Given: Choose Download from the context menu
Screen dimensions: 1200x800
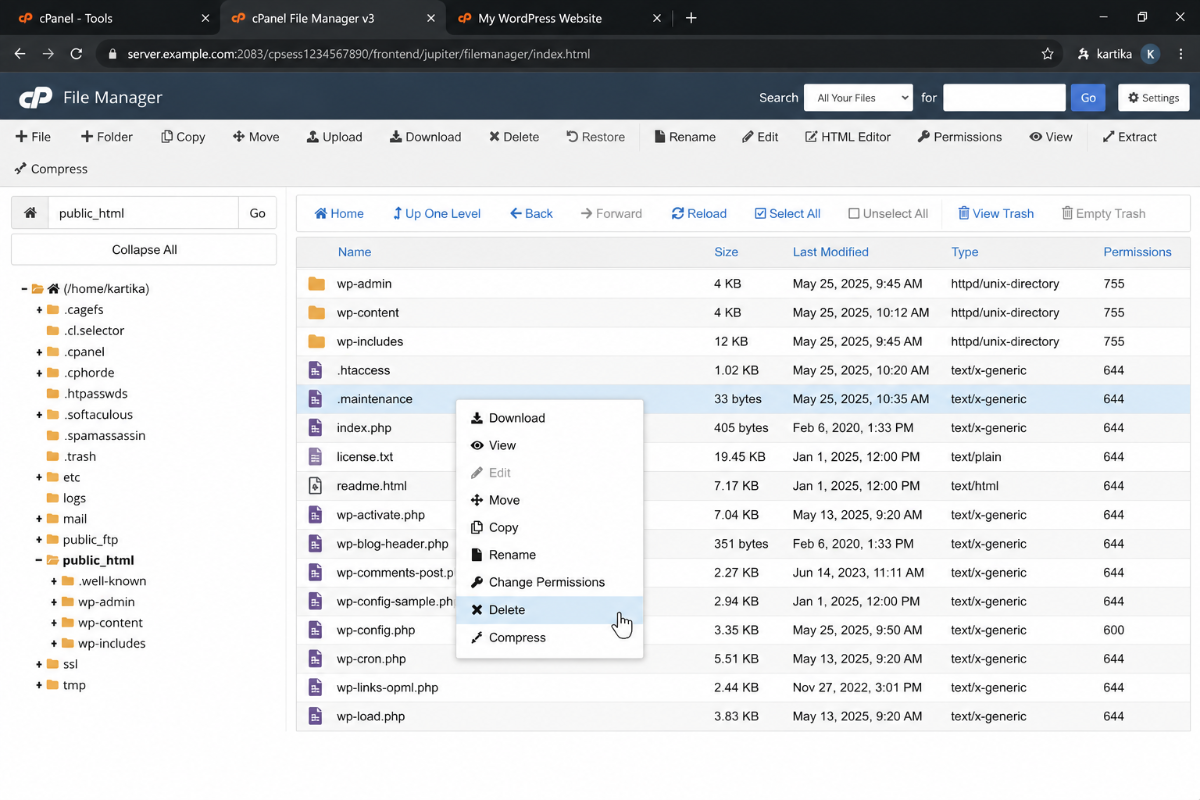Looking at the screenshot, I should (549, 418).
